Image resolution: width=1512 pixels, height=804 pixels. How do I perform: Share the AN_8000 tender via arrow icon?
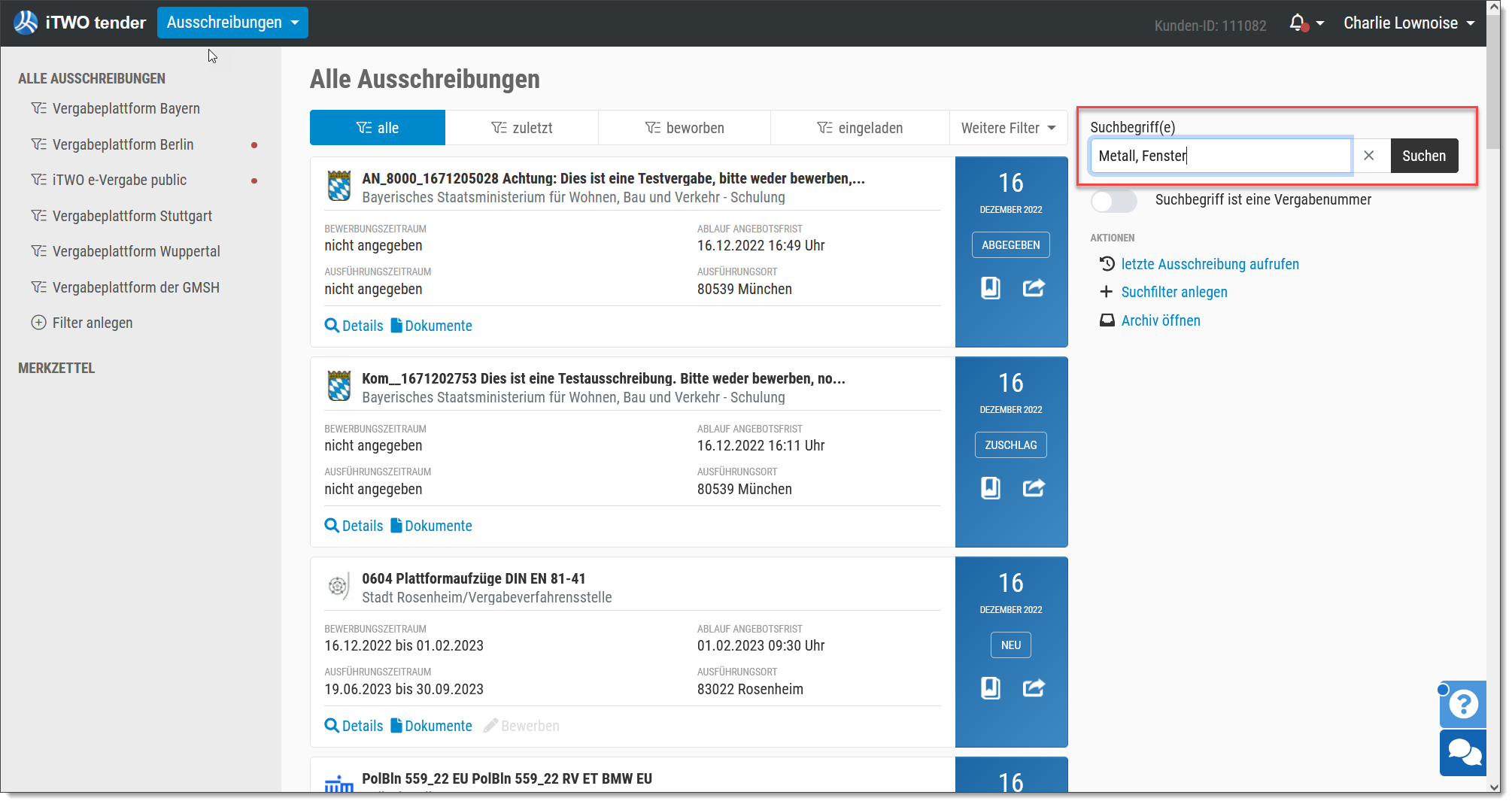click(1034, 288)
